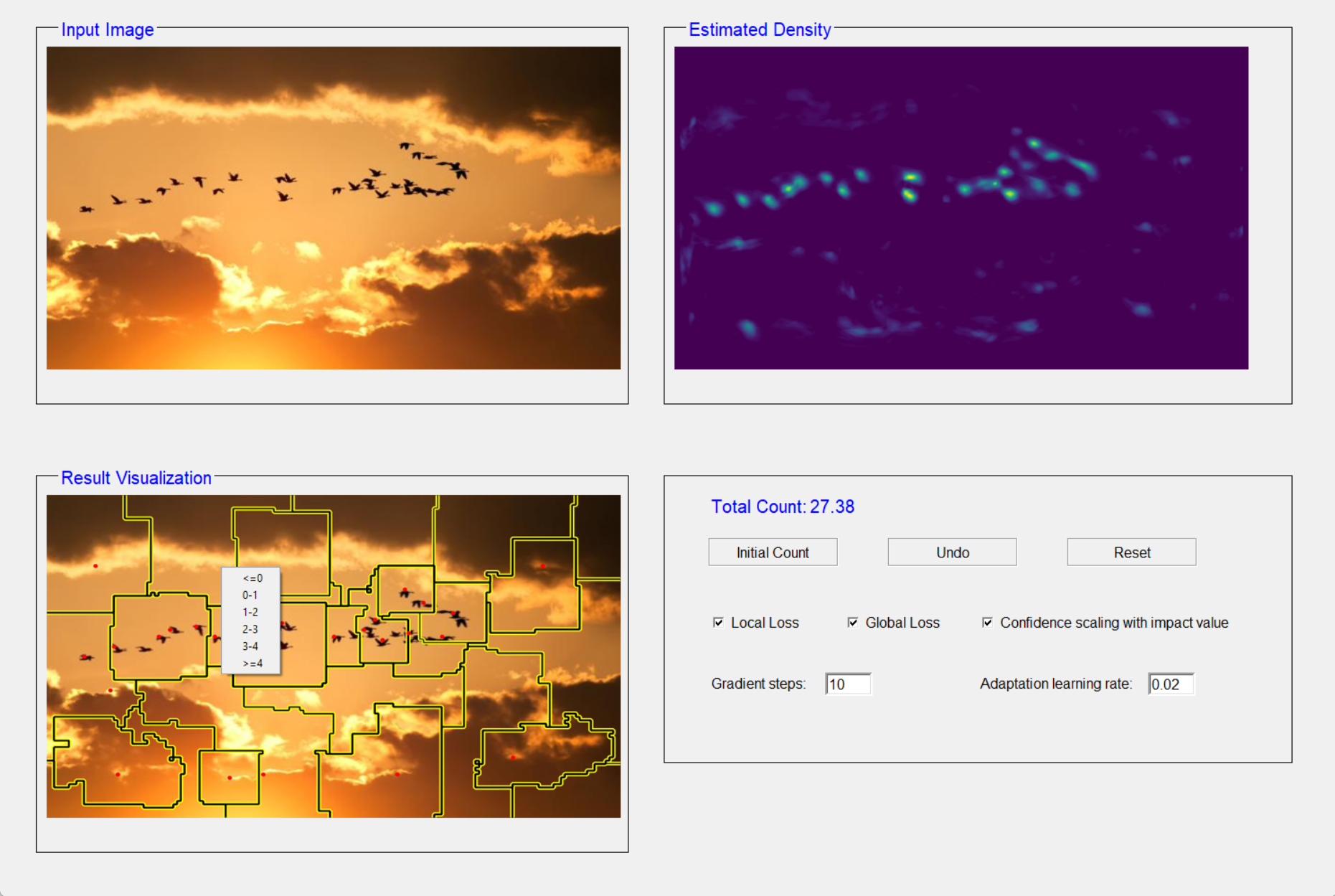Disable the Global Loss checkbox
This screenshot has width=1335, height=896.
tap(852, 623)
